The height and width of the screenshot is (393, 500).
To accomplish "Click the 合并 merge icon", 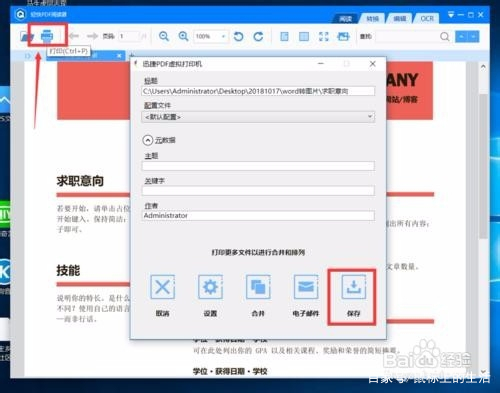I will click(x=258, y=287).
